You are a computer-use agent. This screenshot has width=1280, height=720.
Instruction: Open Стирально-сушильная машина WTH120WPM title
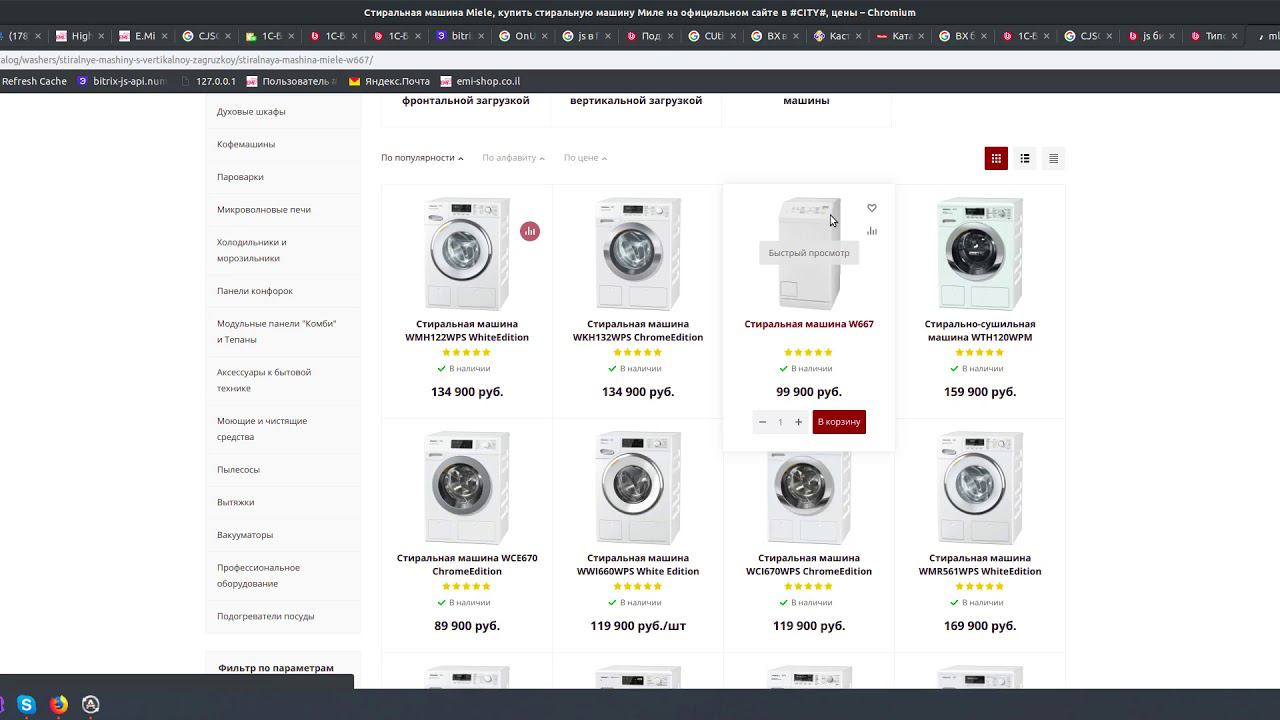point(980,331)
